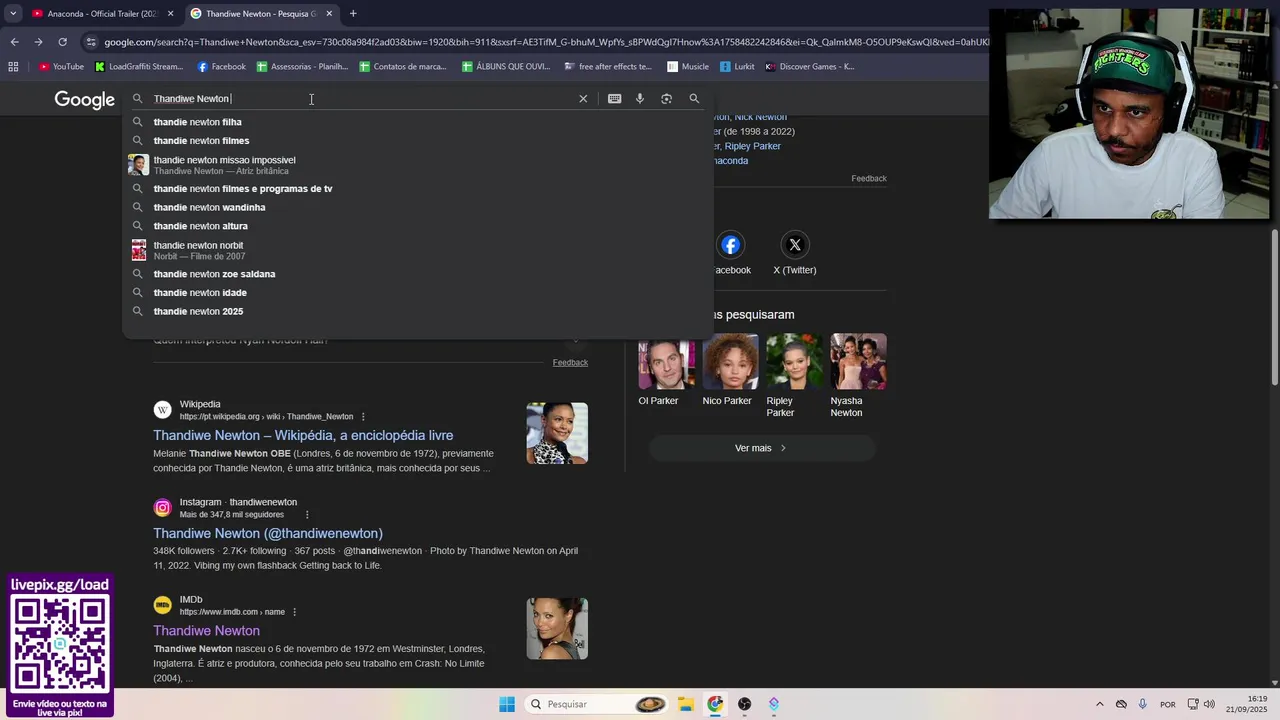Screen dimensions: 1280x720
Task: Open the YouTube bookmark
Action: pyautogui.click(x=61, y=67)
